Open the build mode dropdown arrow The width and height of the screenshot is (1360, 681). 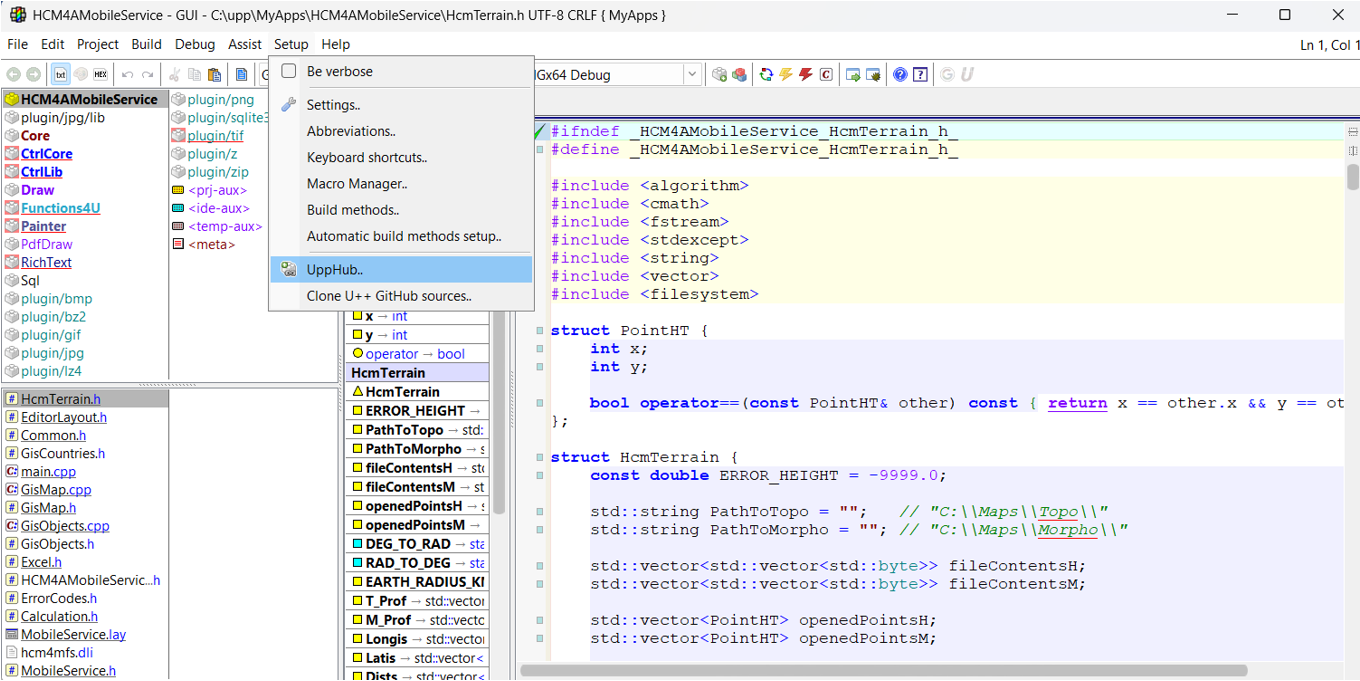point(692,75)
